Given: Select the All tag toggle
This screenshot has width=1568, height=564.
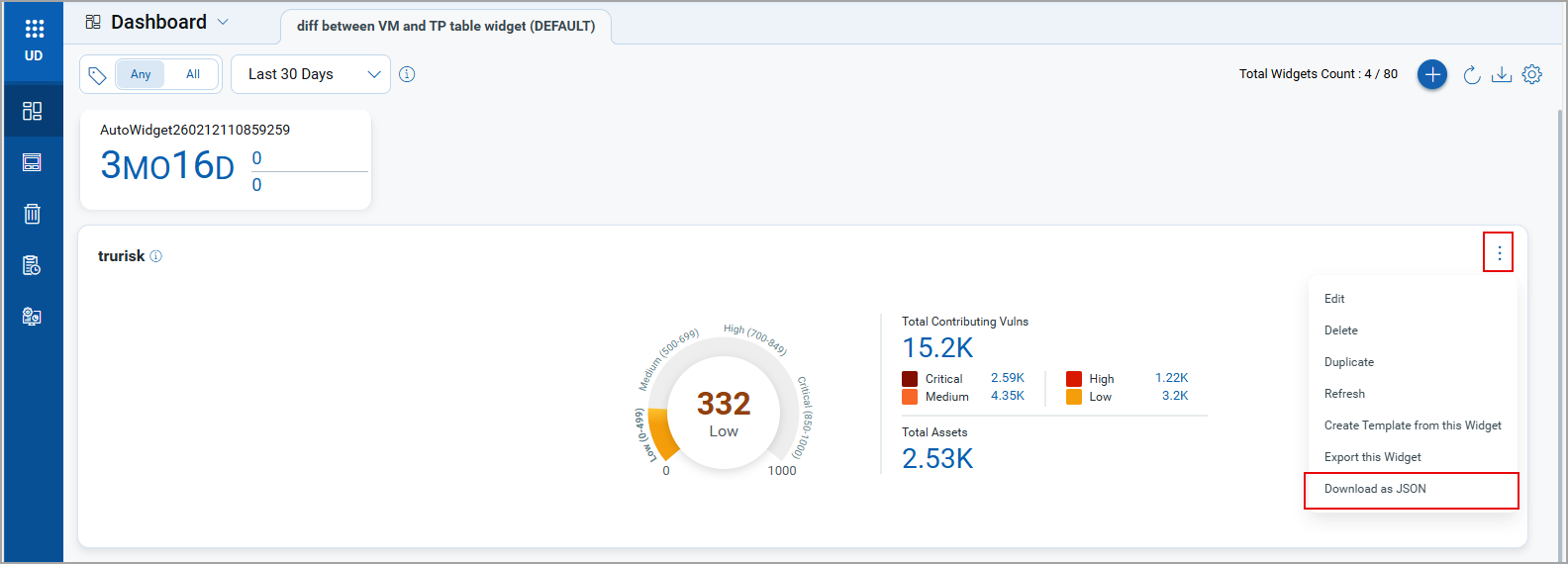Looking at the screenshot, I should click(193, 74).
